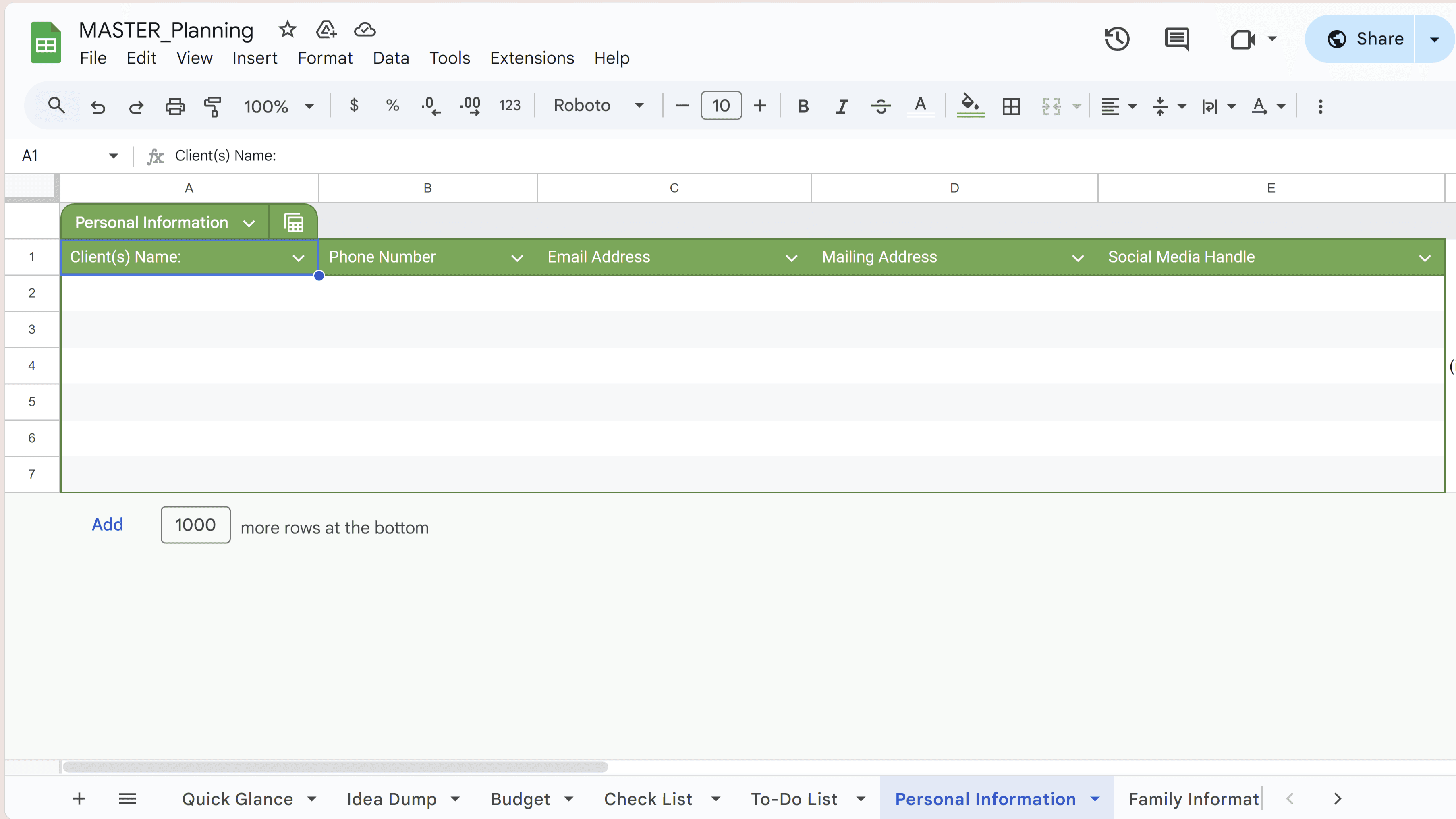Click the move to Drive icon
Image resolution: width=1456 pixels, height=819 pixels.
tap(326, 29)
